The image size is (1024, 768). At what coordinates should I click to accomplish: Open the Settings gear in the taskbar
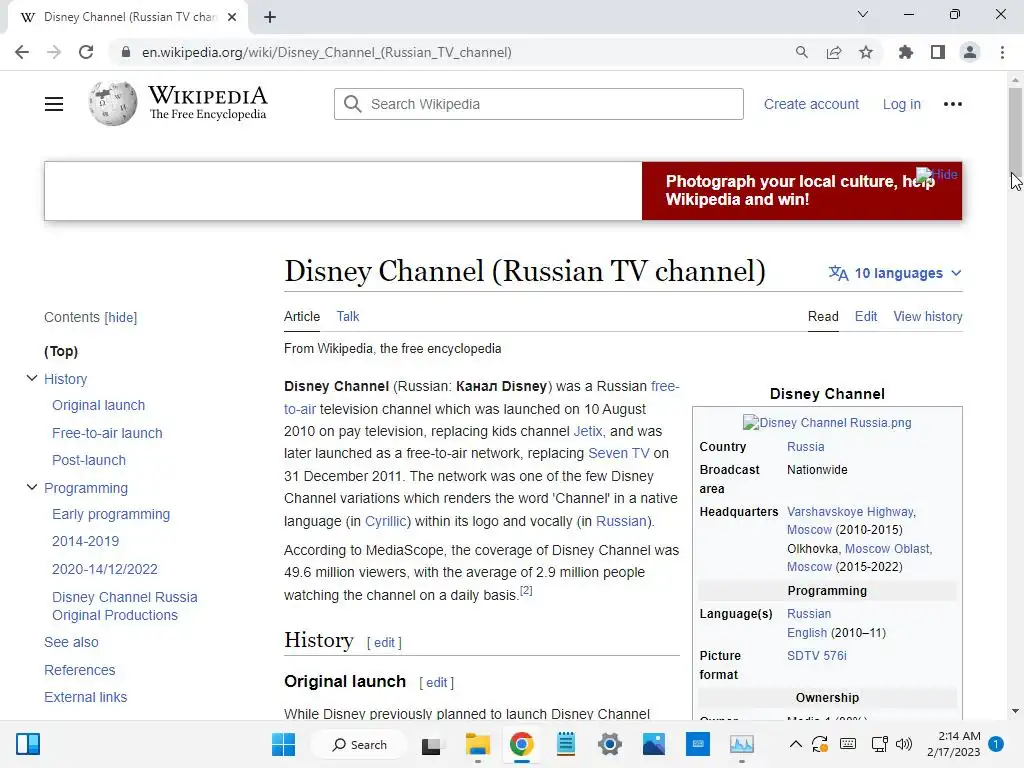610,744
